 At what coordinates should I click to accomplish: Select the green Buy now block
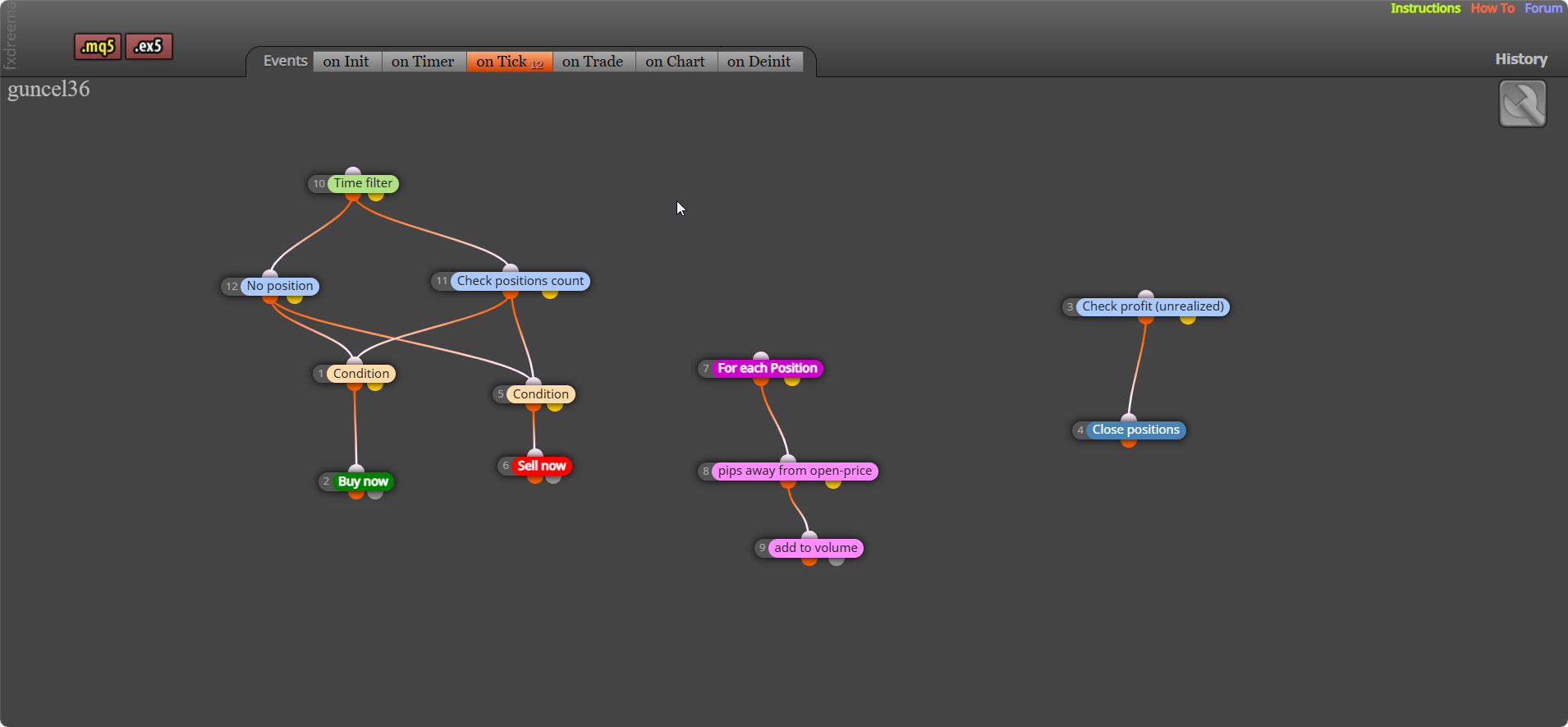pyautogui.click(x=363, y=481)
